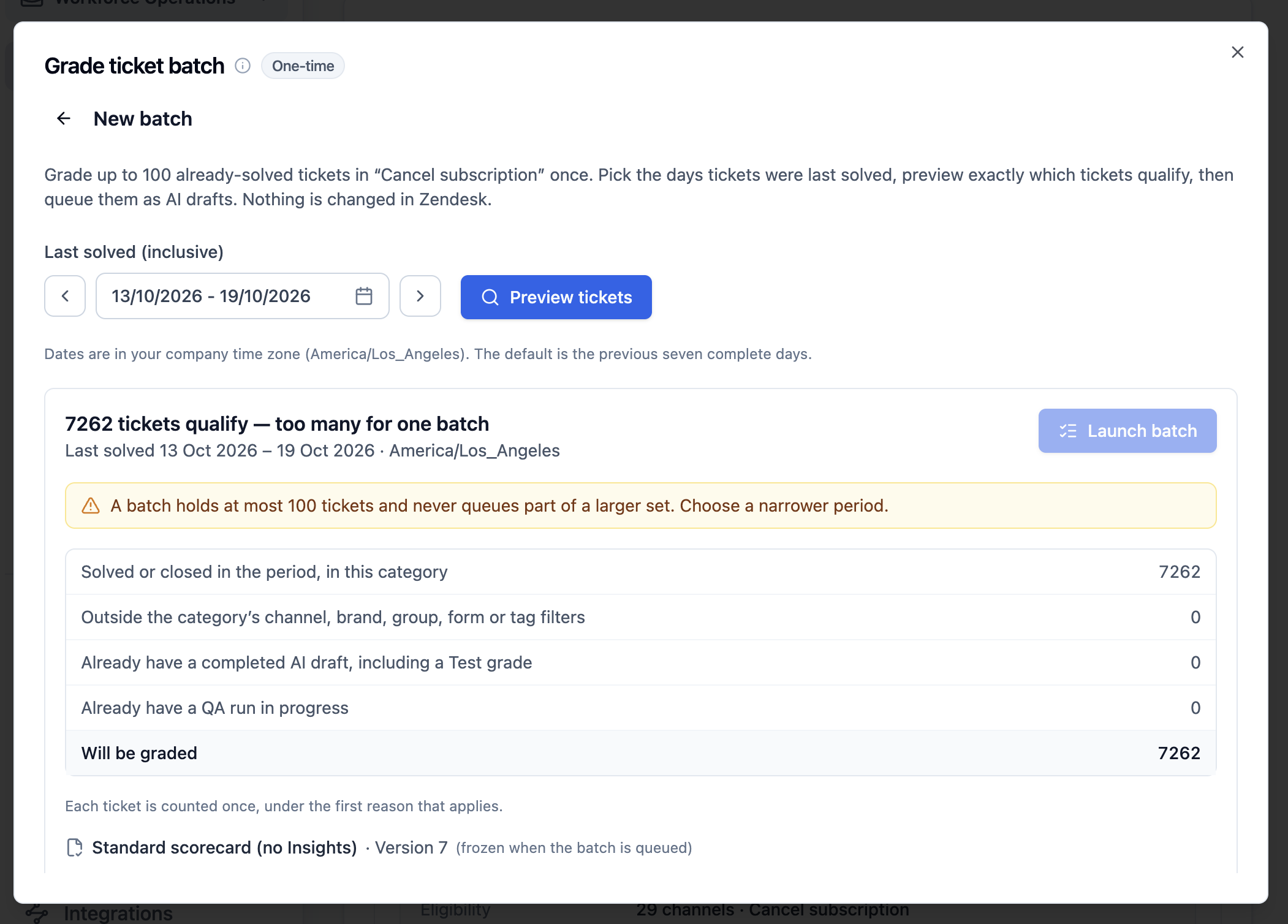Click the 'Last solved 13 Oct 2026' subtitle
Viewport: 1288px width, 924px height.
(x=313, y=450)
